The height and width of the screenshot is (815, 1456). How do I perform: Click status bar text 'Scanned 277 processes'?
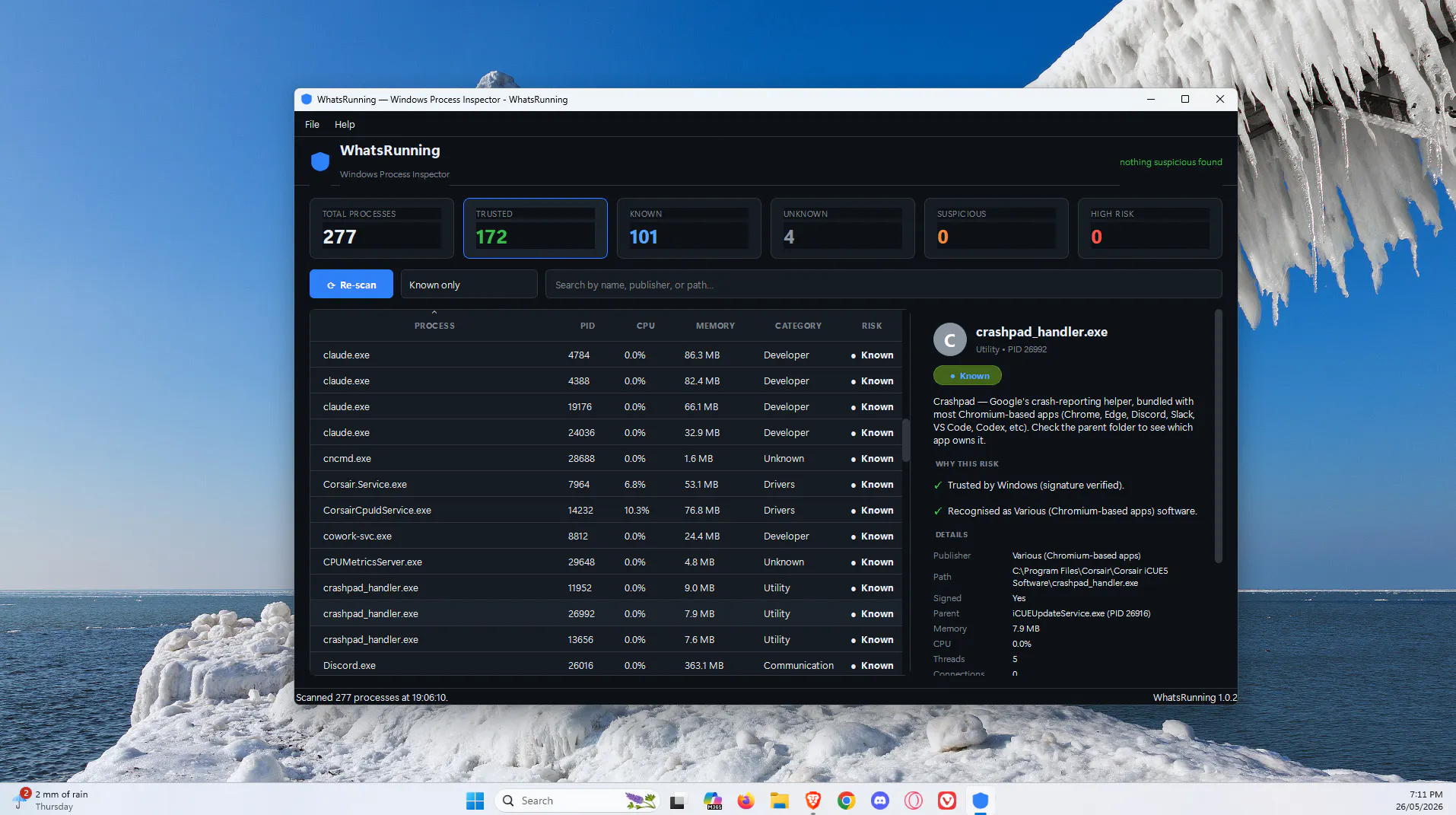371,697
